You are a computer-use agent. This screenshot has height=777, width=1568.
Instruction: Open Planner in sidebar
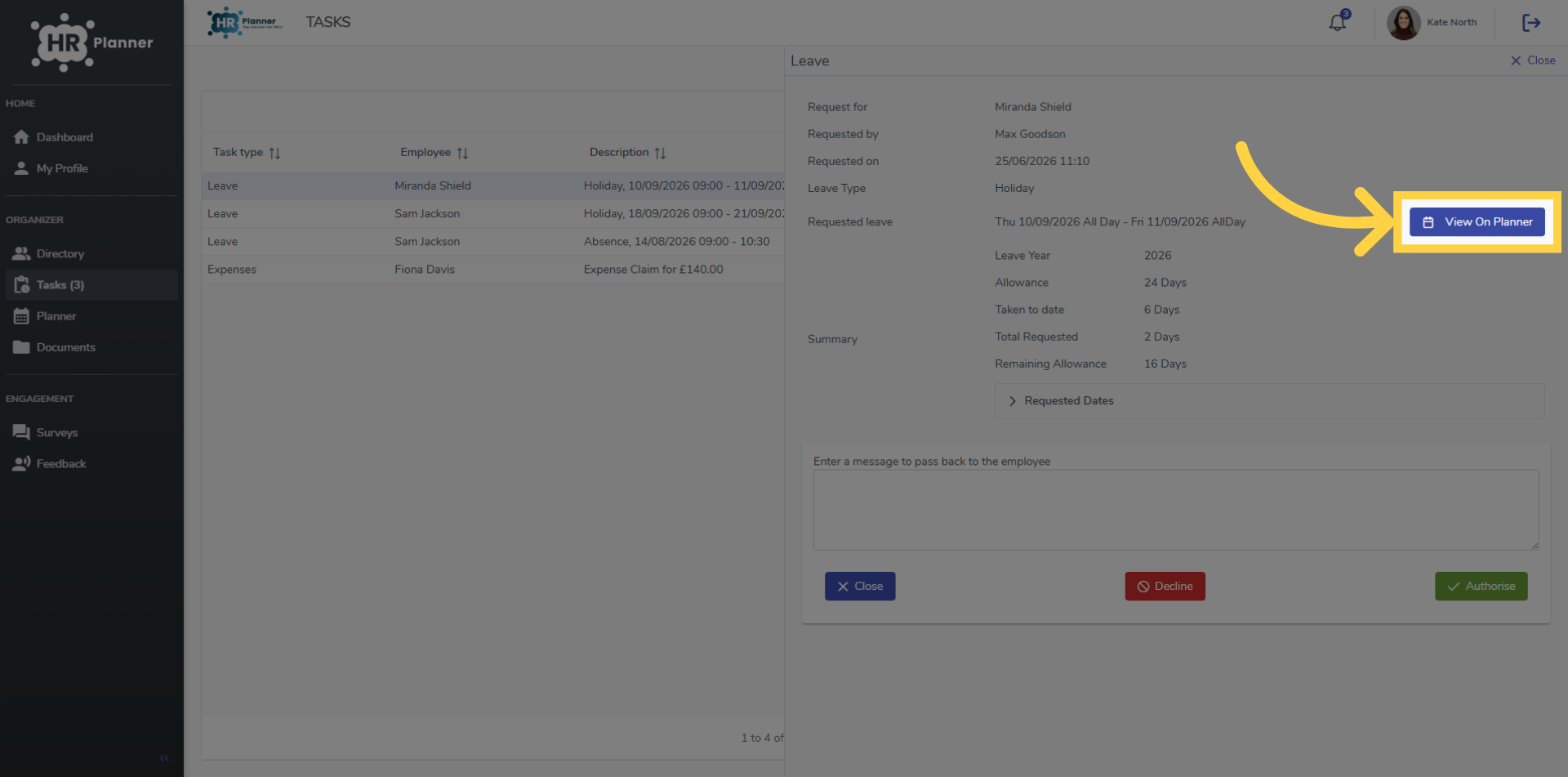click(x=91, y=316)
